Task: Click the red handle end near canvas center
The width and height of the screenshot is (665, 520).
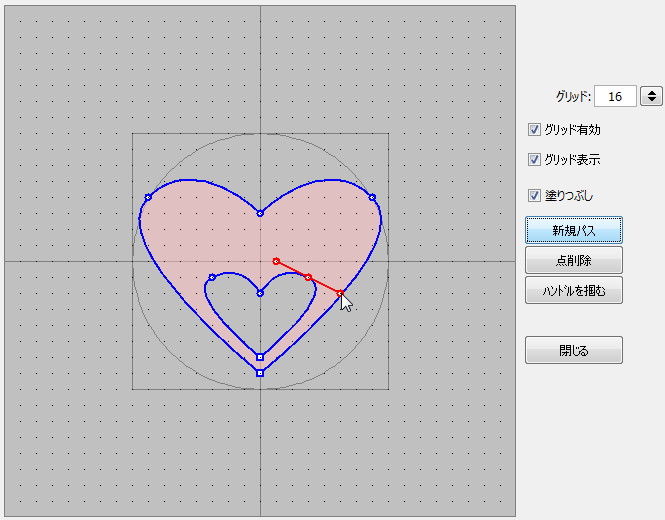Action: pos(276,261)
